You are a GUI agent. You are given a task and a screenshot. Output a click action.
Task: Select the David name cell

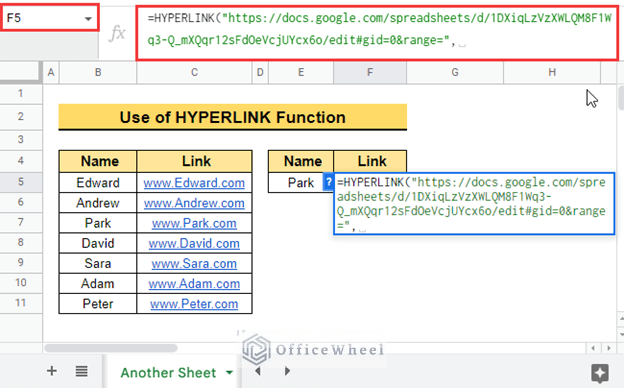tap(98, 243)
